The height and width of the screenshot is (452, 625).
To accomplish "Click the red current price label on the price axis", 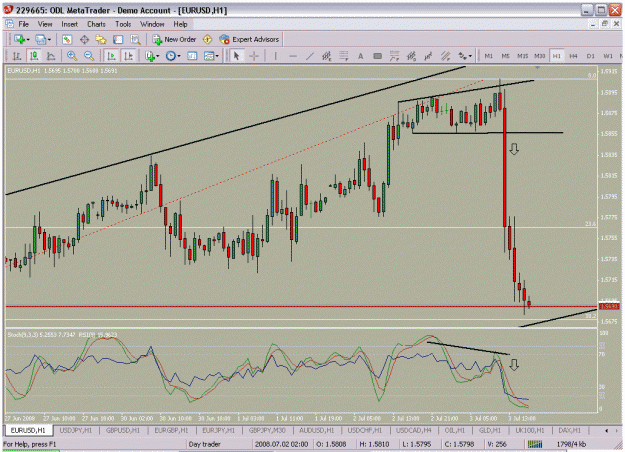I will pos(609,307).
